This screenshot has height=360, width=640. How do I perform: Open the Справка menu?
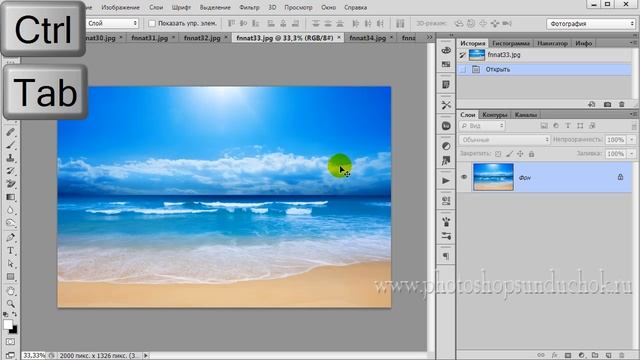point(355,7)
